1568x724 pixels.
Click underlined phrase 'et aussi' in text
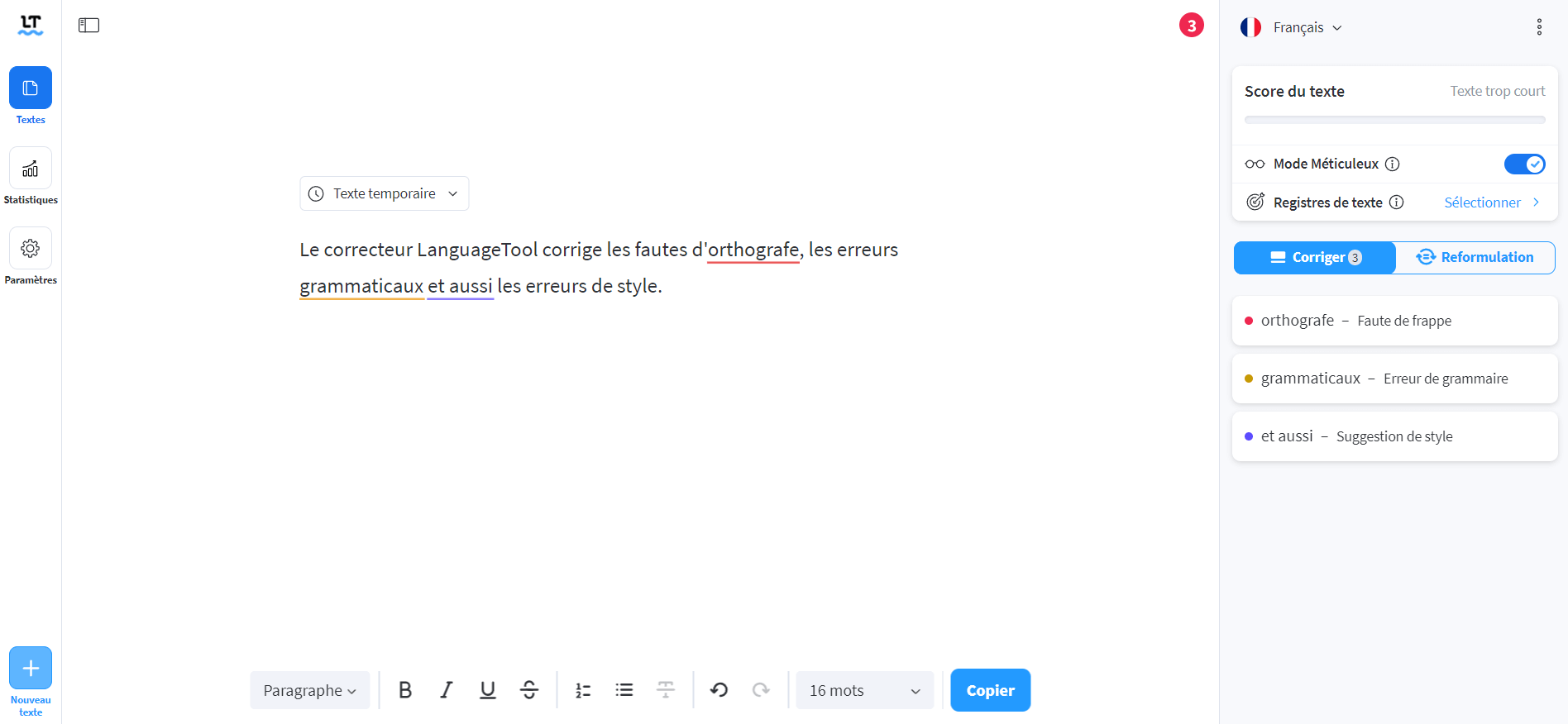460,286
